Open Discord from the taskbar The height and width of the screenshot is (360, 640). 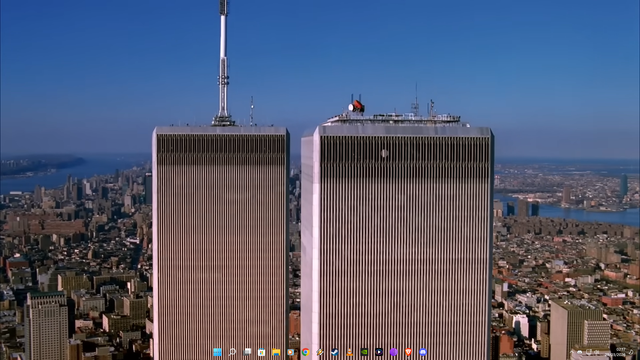coord(423,352)
